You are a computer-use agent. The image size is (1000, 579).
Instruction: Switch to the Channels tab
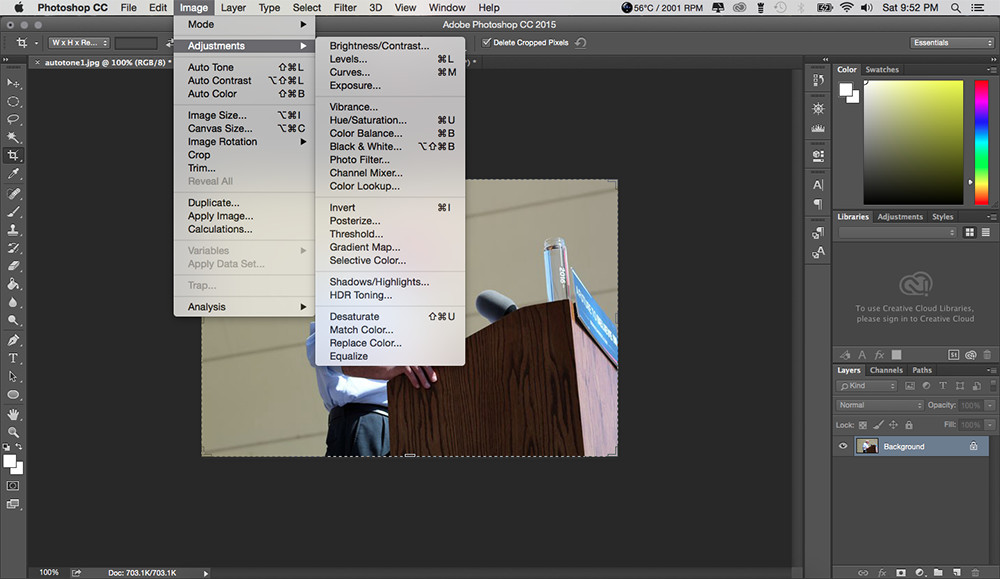(x=886, y=370)
